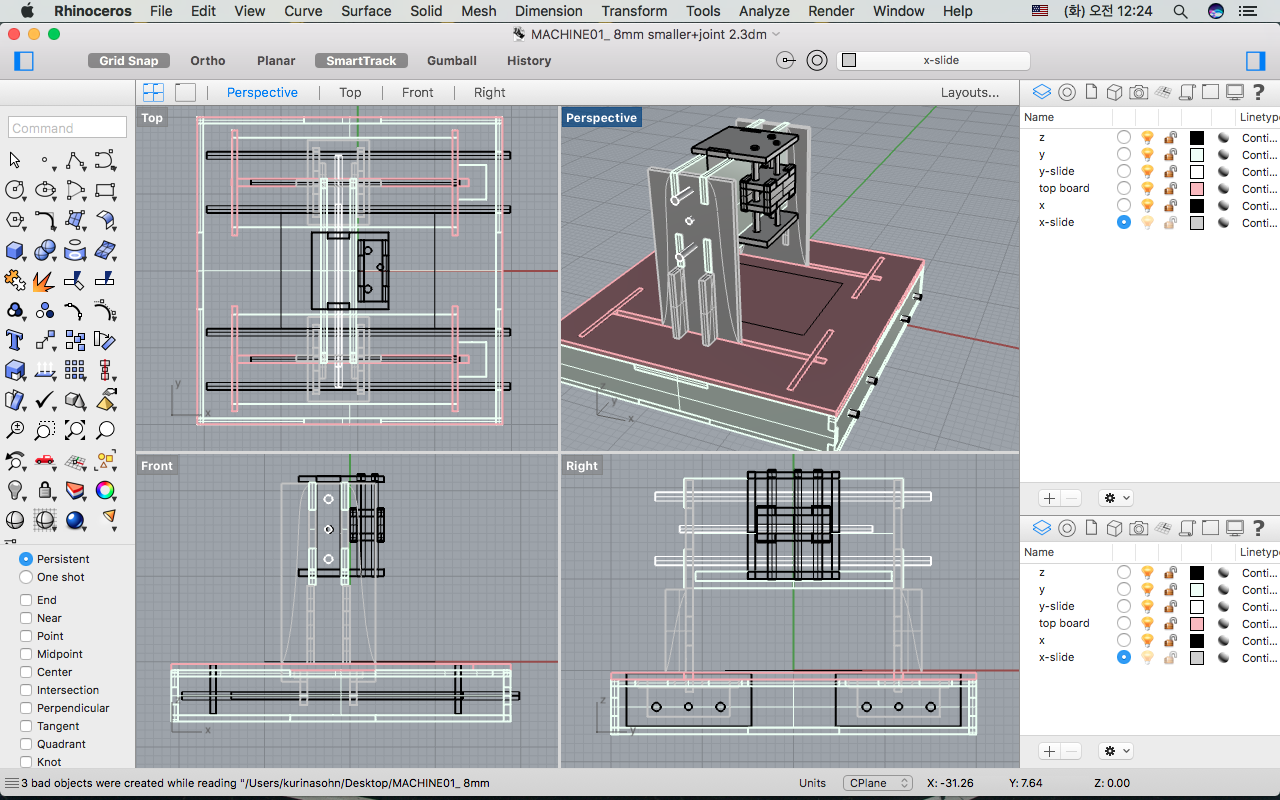Choose the Polyline tool in left toolbar
Viewport: 1280px width, 800px height.
[x=75, y=160]
